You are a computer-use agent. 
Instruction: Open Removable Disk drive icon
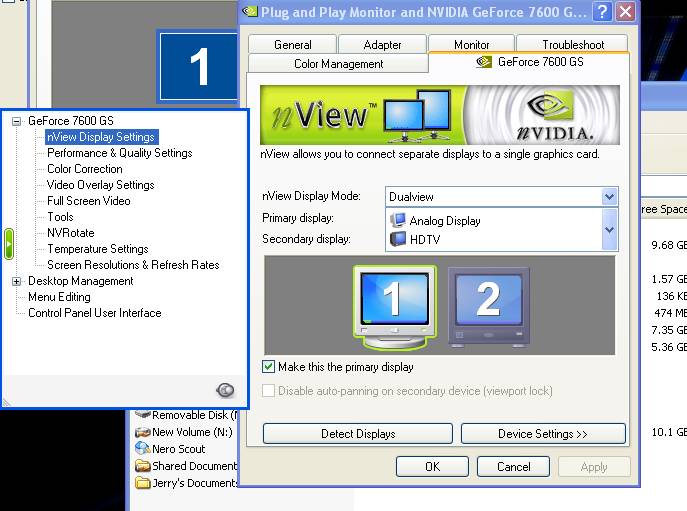pyautogui.click(x=143, y=414)
